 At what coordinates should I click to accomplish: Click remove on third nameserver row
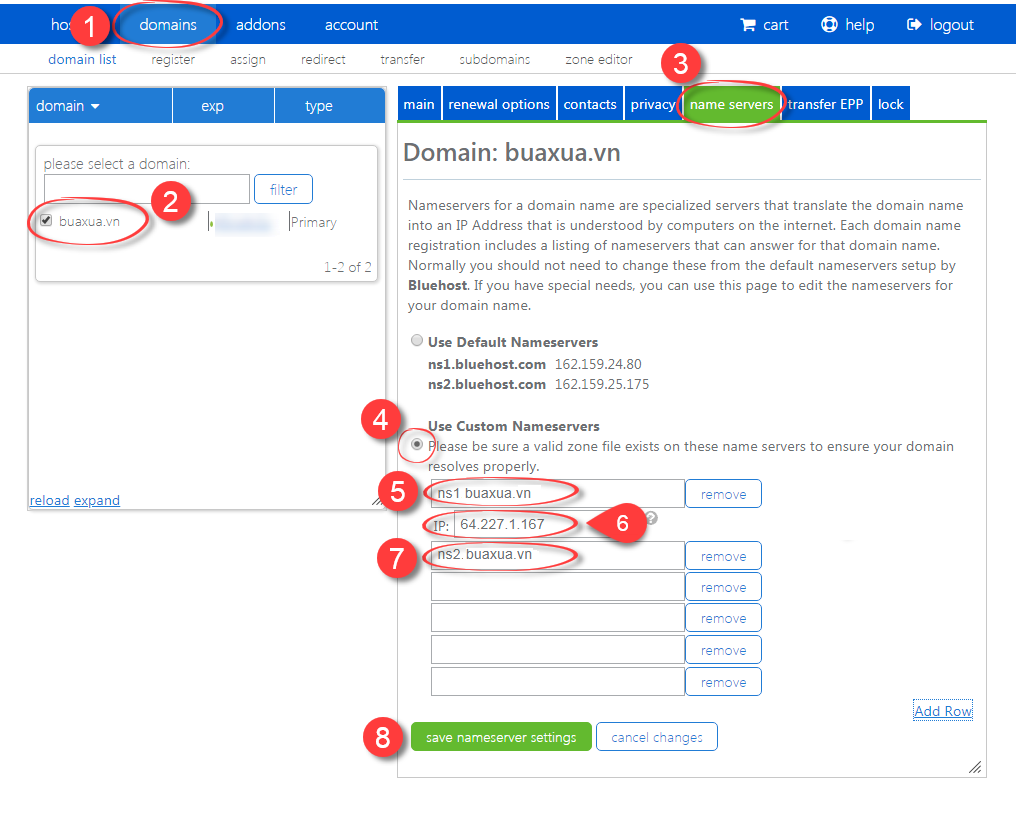tap(723, 587)
